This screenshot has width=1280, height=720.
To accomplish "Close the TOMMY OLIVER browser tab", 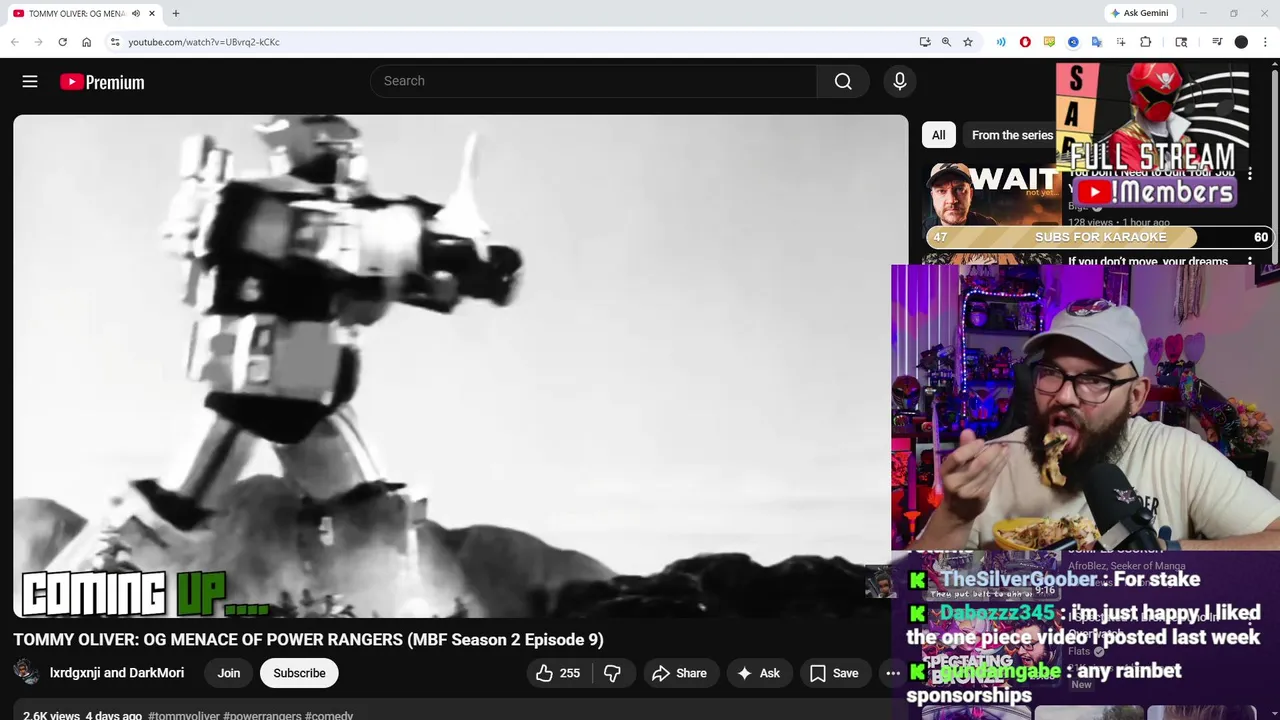I will tap(152, 13).
